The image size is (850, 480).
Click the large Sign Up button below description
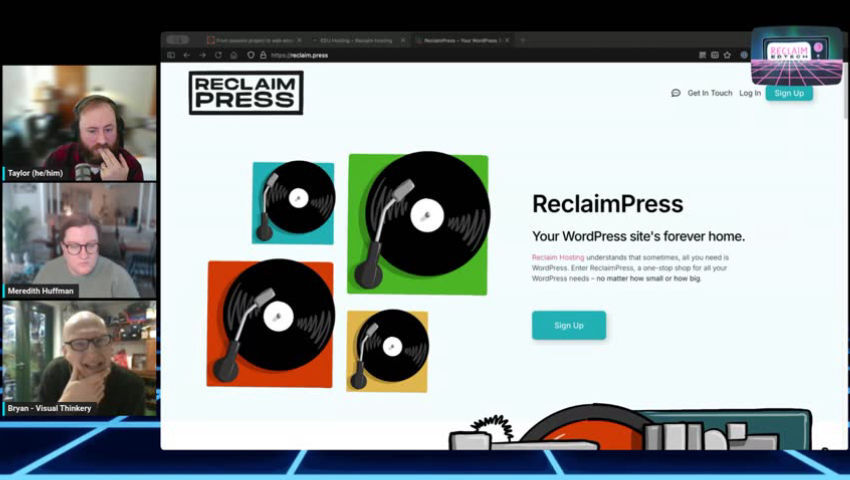569,325
